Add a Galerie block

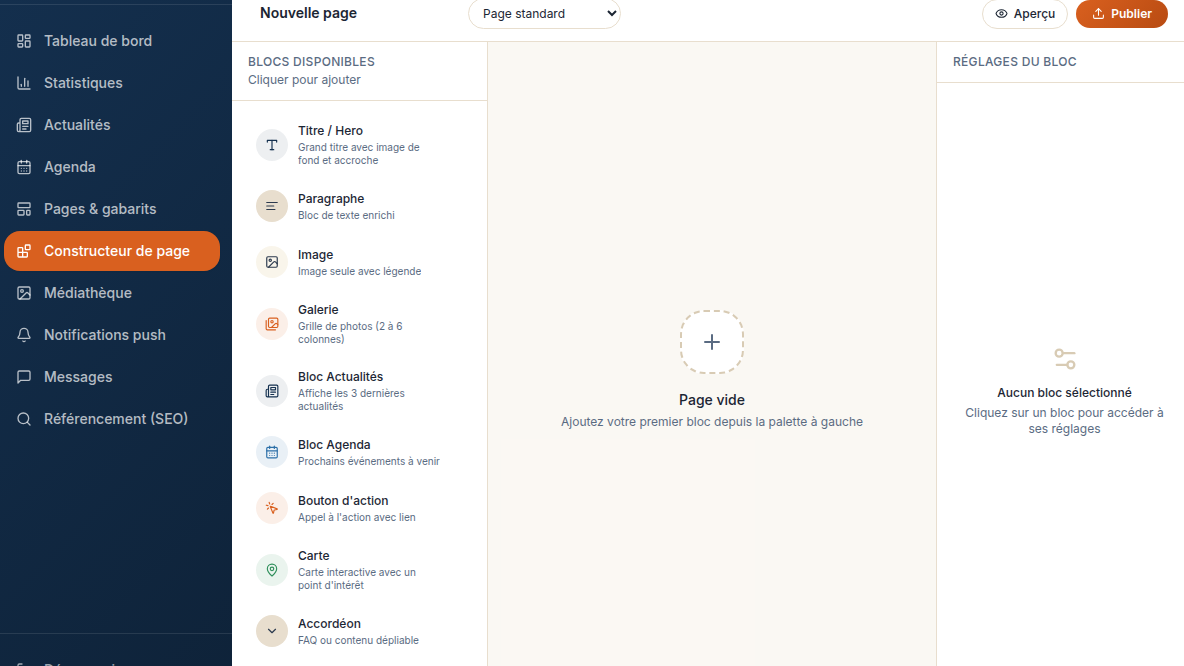(x=359, y=324)
